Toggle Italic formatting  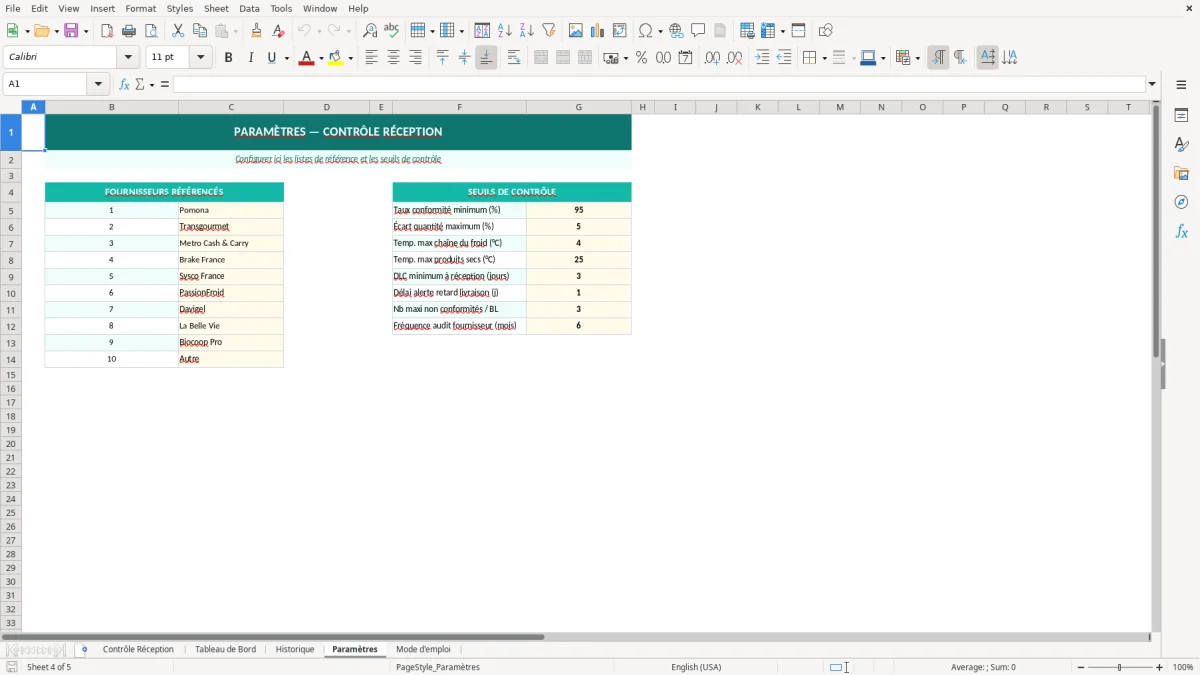250,58
